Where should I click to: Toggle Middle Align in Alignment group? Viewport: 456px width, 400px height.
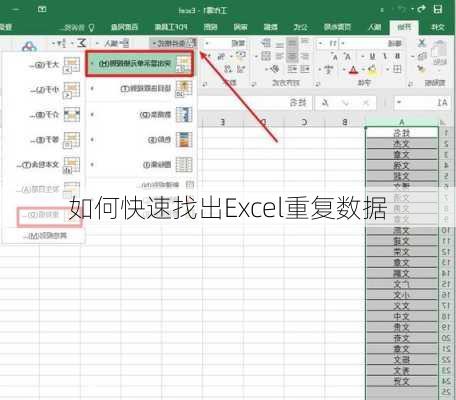point(292,43)
